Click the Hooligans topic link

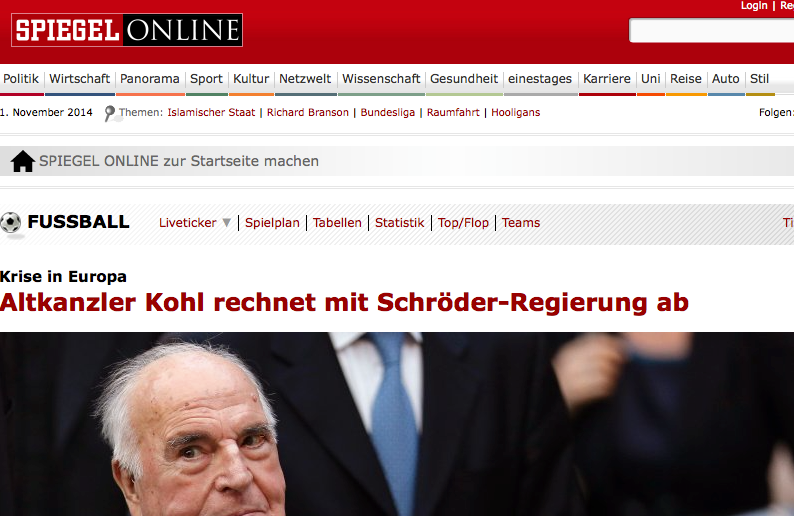tap(515, 112)
